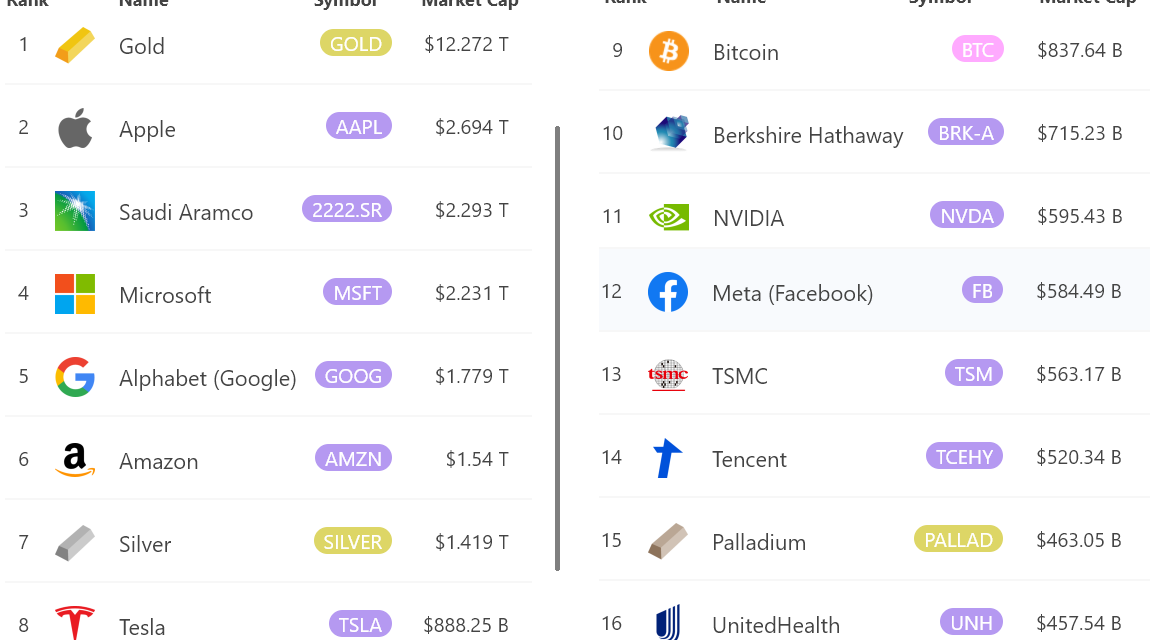The height and width of the screenshot is (640, 1150).
Task: Select the Saudi Aramco logo
Action: point(74,210)
